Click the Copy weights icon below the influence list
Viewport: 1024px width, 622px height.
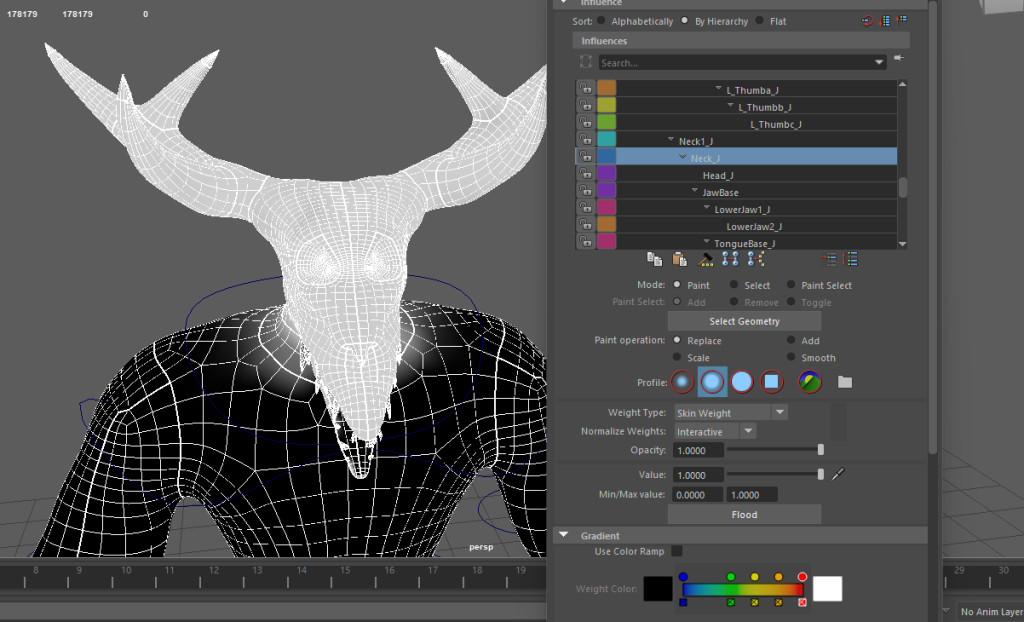tap(654, 259)
